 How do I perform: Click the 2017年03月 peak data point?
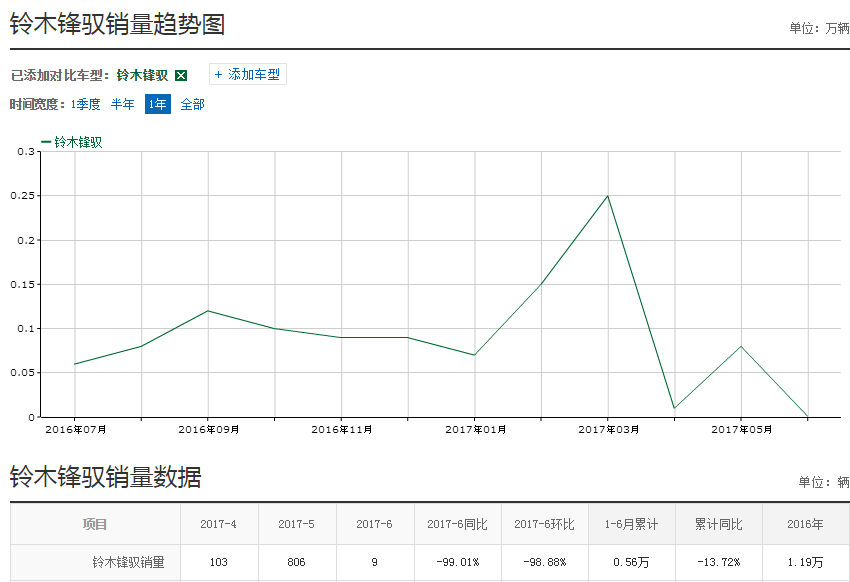(608, 196)
